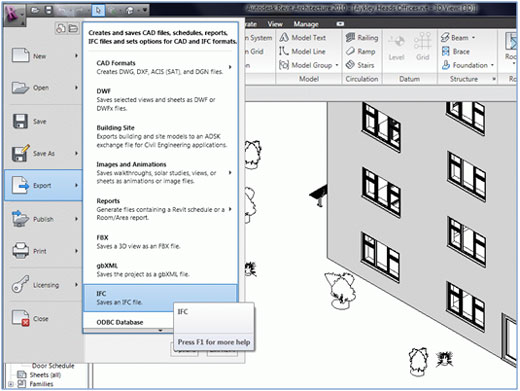520x391 pixels.
Task: Expand the Foundation dropdown
Action: (492, 65)
